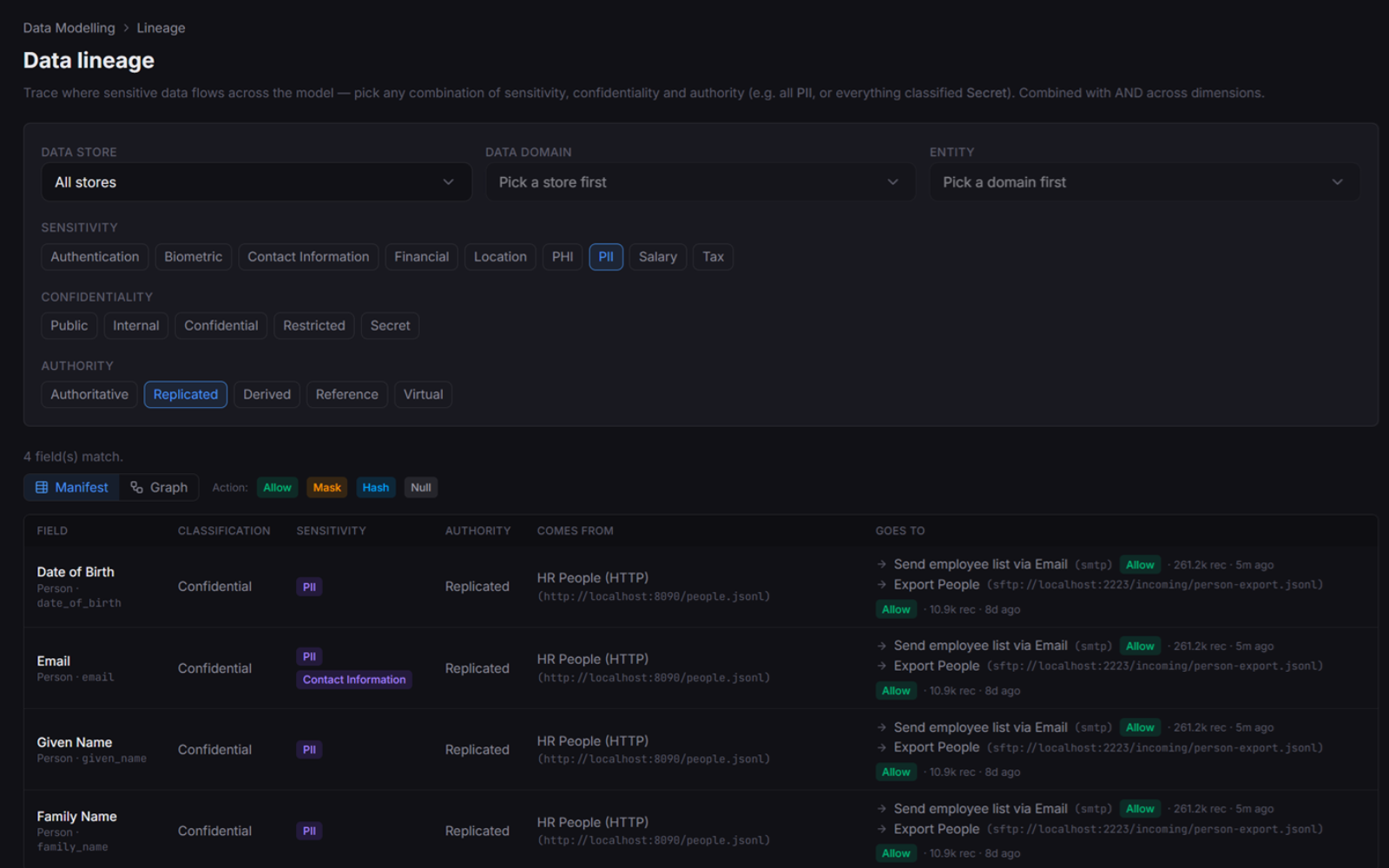Click the Email field name
The image size is (1389, 868).
click(x=54, y=661)
